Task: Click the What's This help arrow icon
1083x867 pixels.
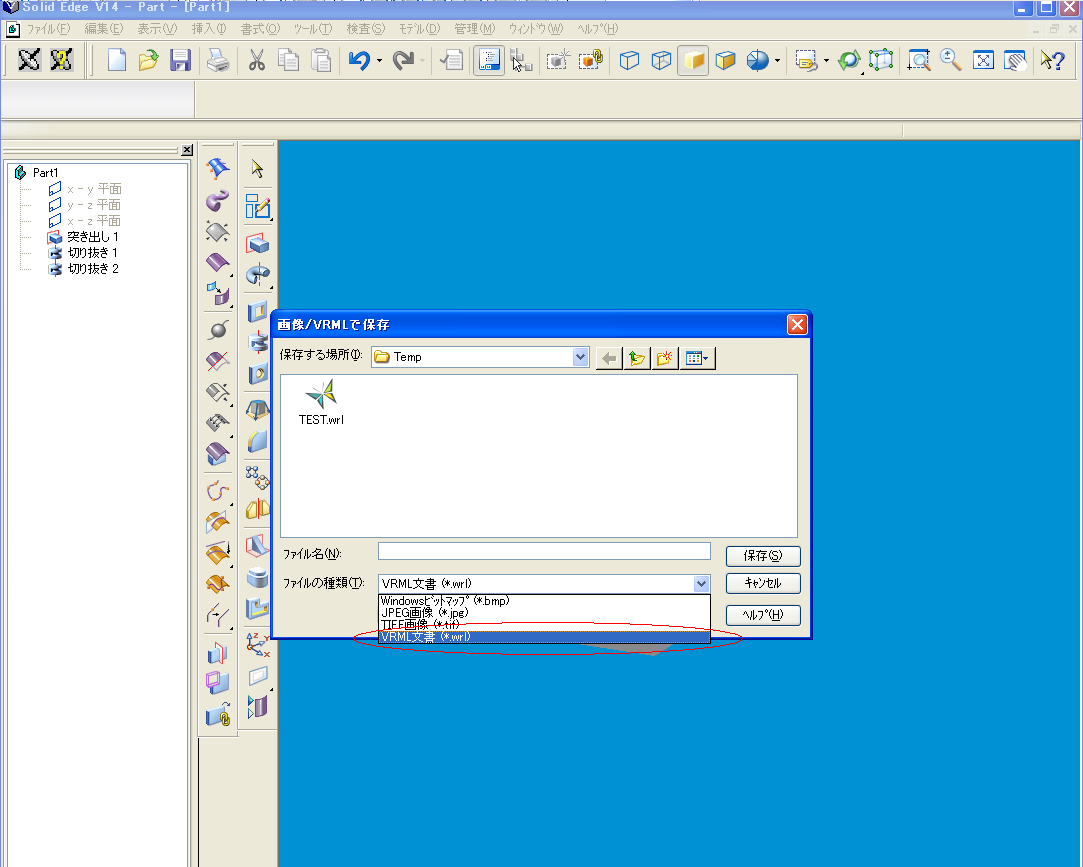Action: point(1053,60)
